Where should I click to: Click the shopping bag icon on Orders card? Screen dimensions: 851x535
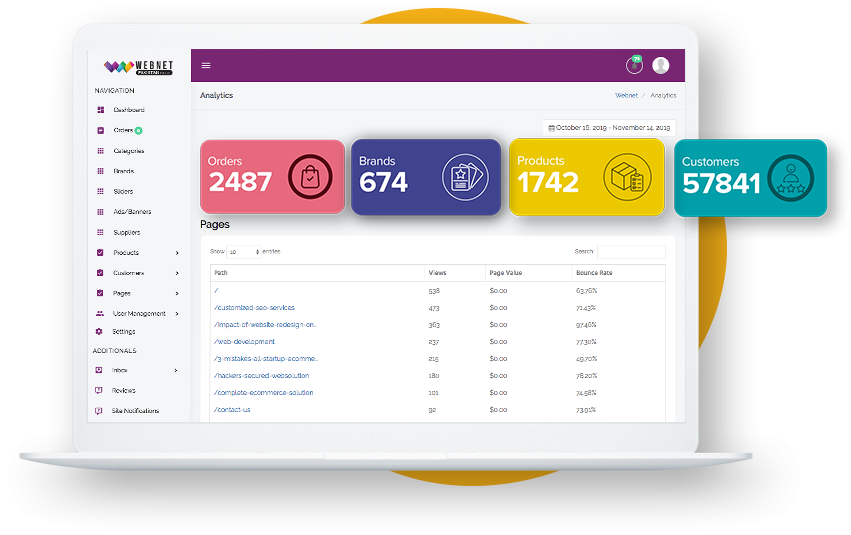(x=310, y=177)
